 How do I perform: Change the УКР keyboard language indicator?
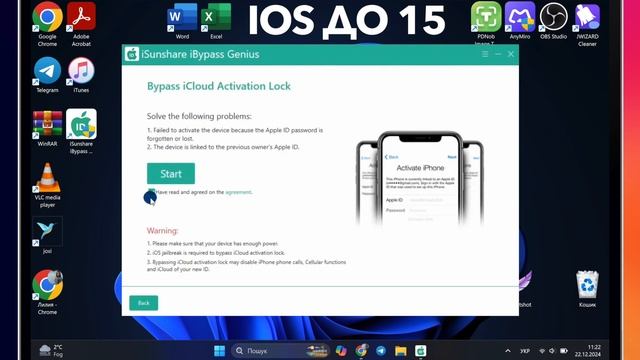coord(525,351)
